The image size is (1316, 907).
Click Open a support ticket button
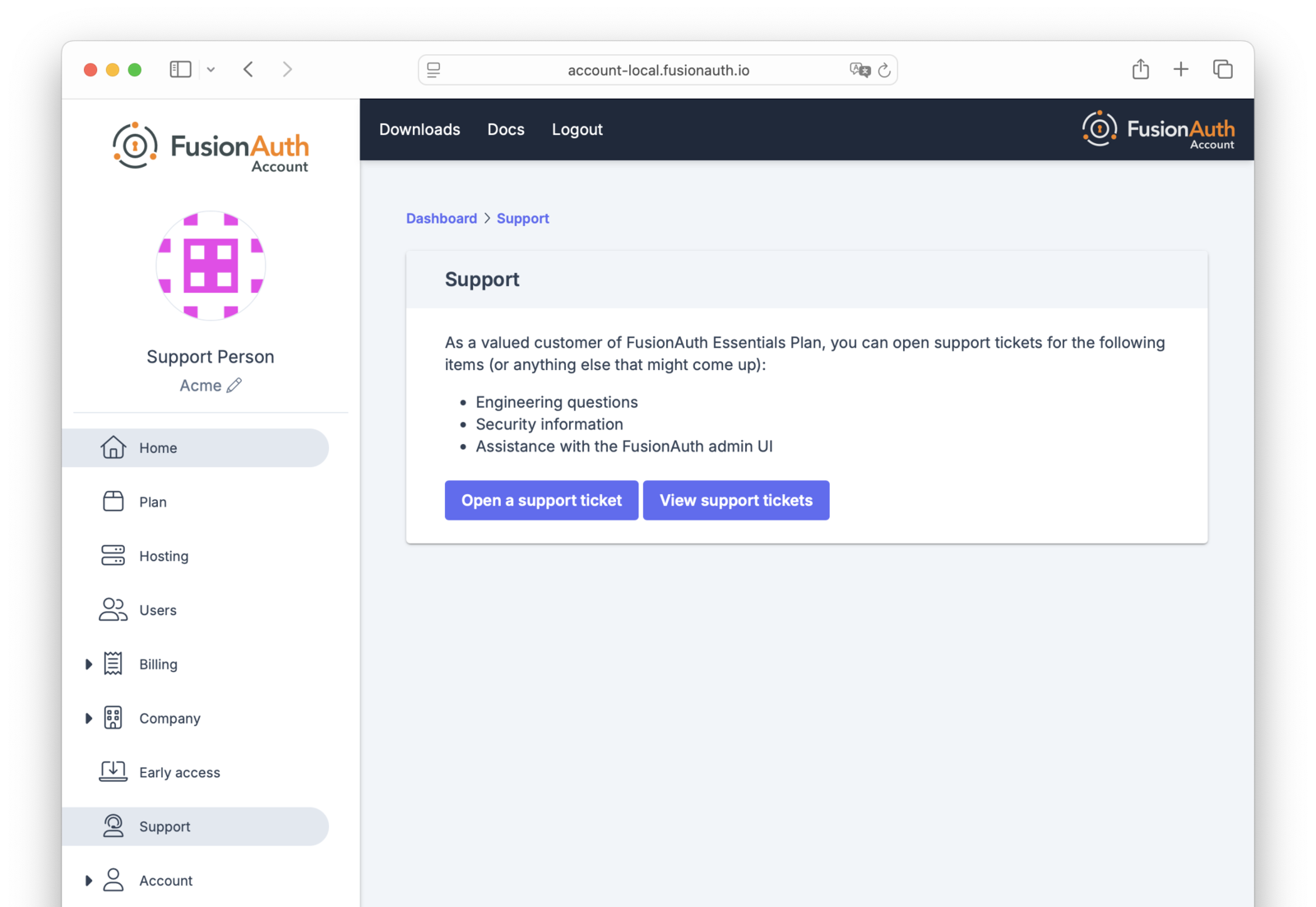(541, 500)
